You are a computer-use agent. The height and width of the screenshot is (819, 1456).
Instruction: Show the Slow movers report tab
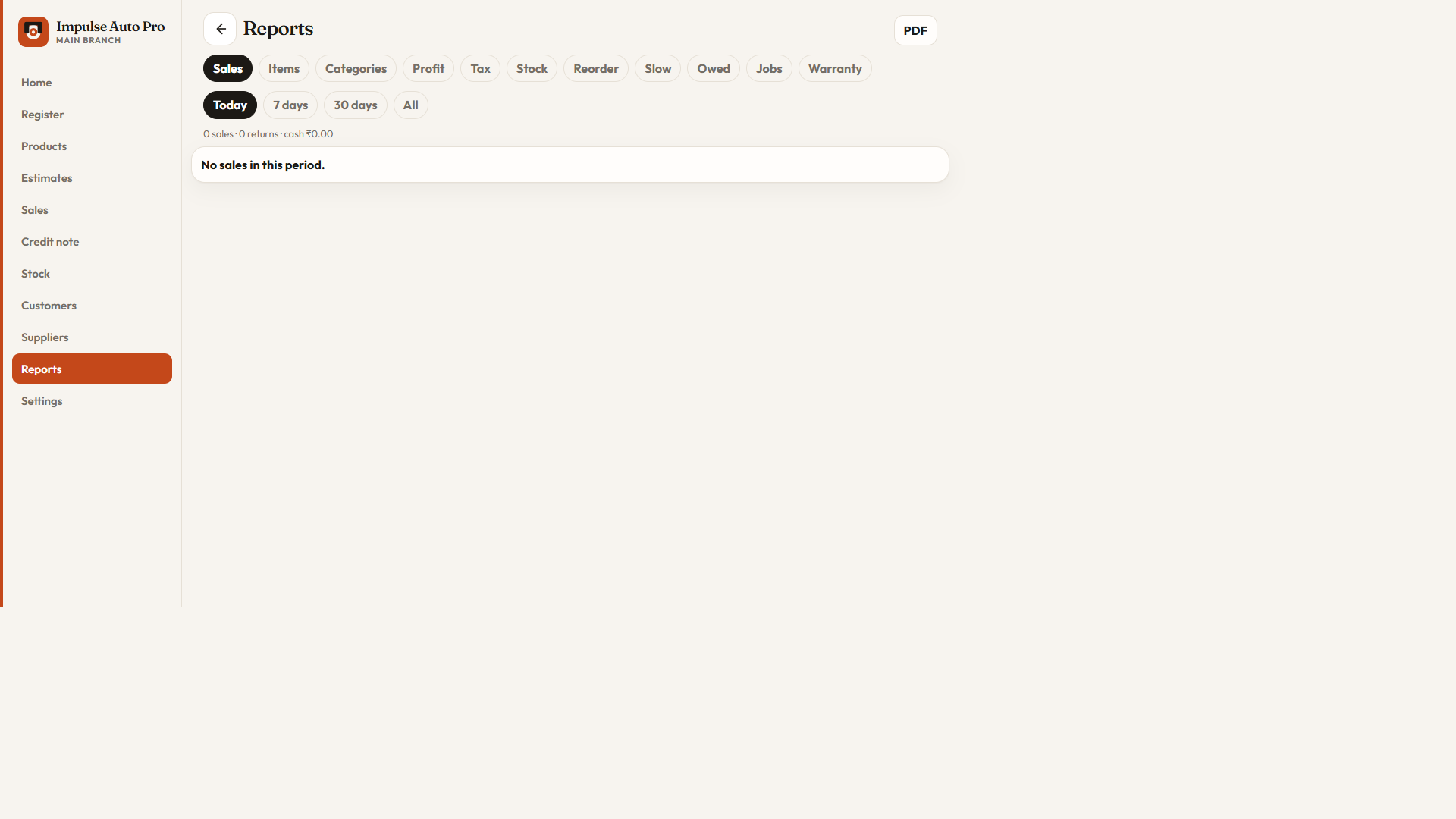click(657, 68)
